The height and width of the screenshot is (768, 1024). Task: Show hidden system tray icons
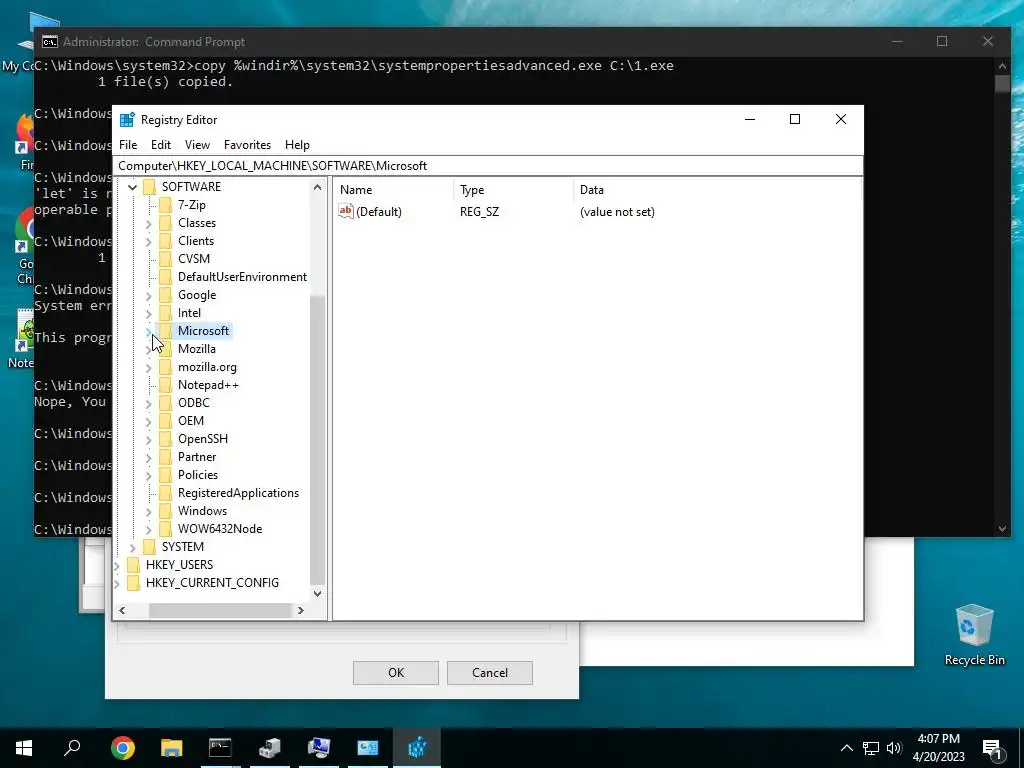(846, 748)
